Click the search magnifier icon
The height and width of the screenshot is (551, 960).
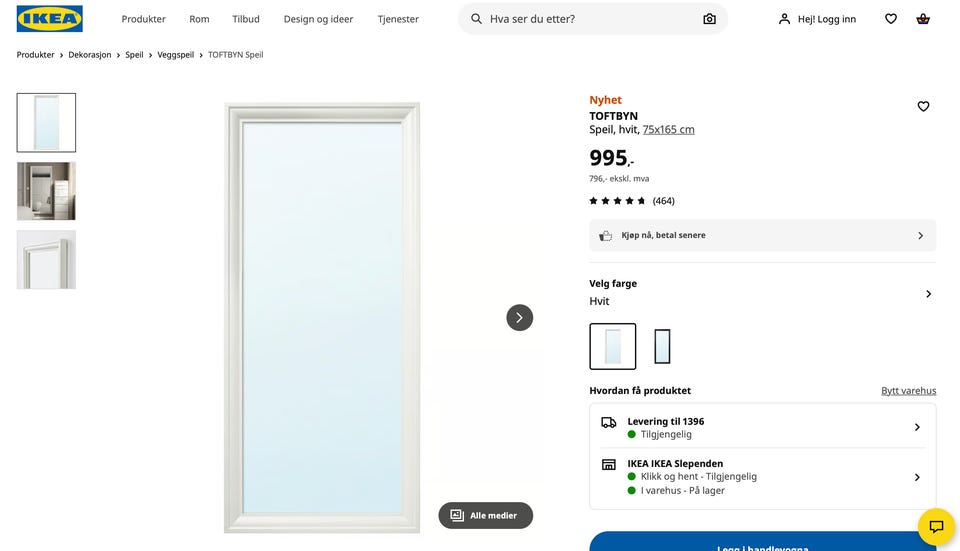click(x=476, y=19)
